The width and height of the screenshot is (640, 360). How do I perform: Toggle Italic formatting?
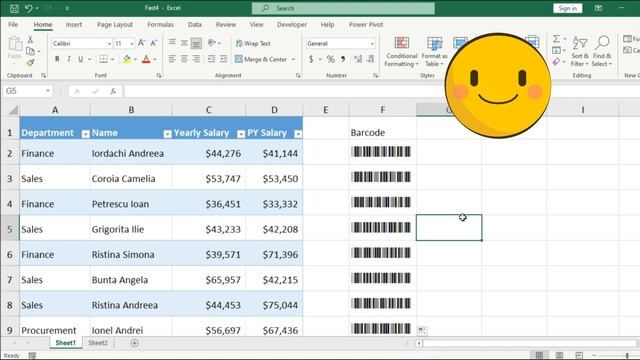tap(69, 59)
